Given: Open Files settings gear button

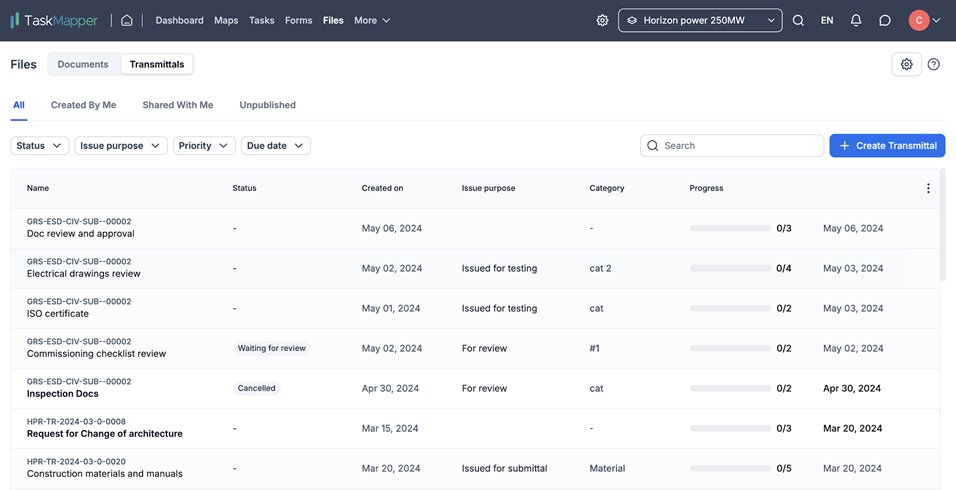Looking at the screenshot, I should click(x=907, y=64).
